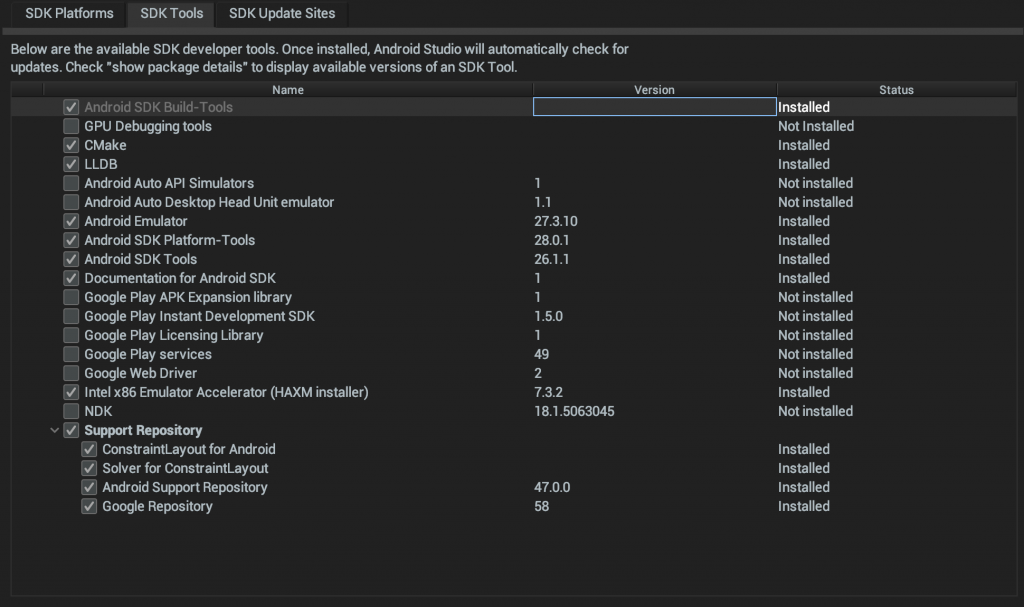The image size is (1024, 607).
Task: Click the Google Play services version 49
Action: point(541,354)
